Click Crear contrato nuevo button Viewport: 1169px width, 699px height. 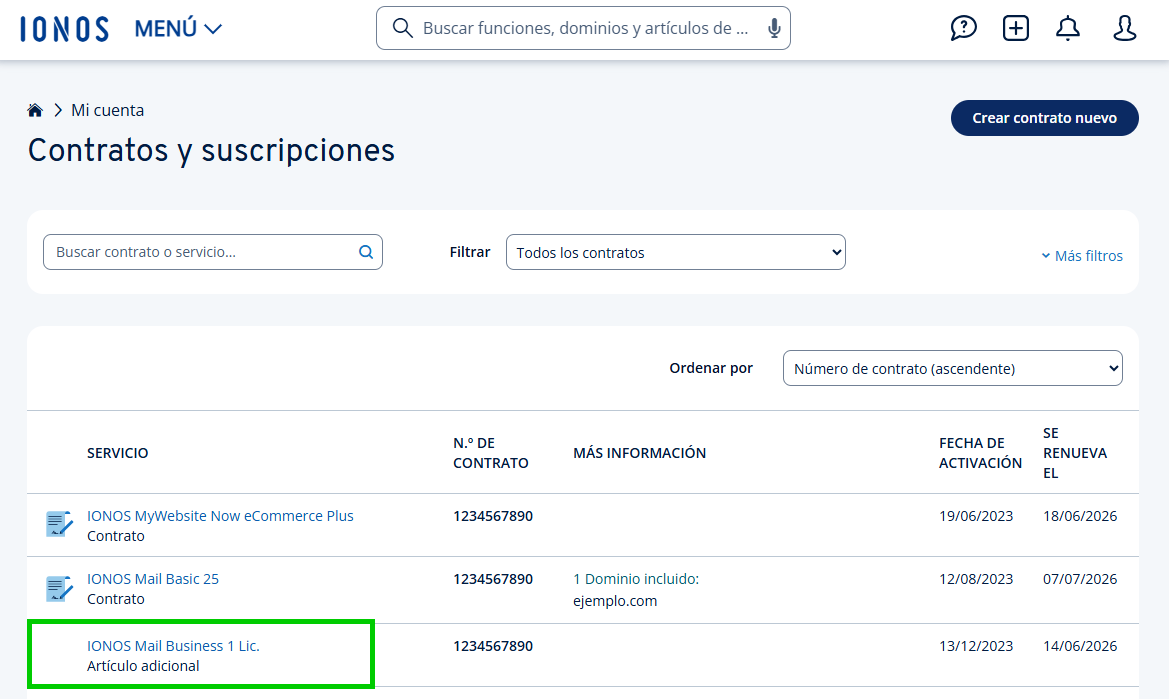click(x=1044, y=118)
